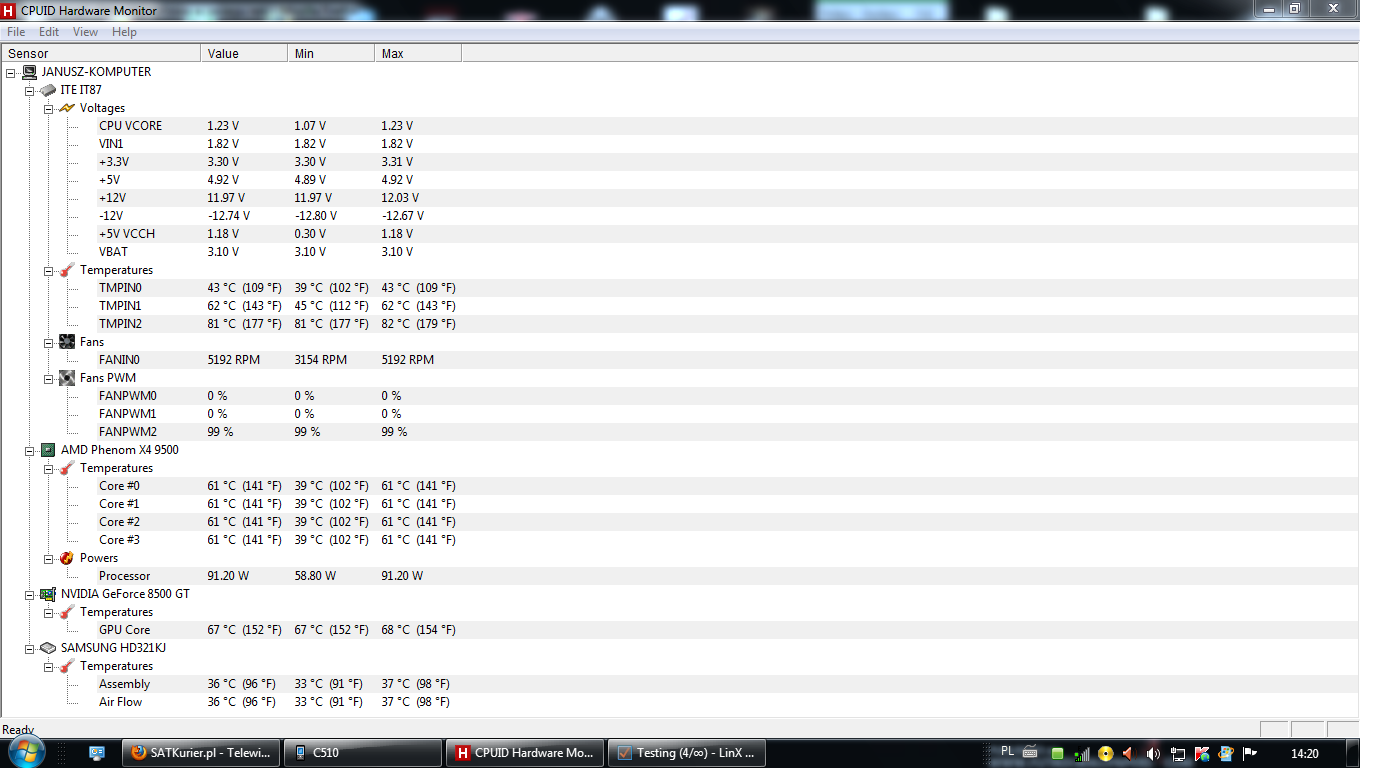Click the 58.80 W minimum power value
This screenshot has height=768, width=1382.
[x=315, y=576]
